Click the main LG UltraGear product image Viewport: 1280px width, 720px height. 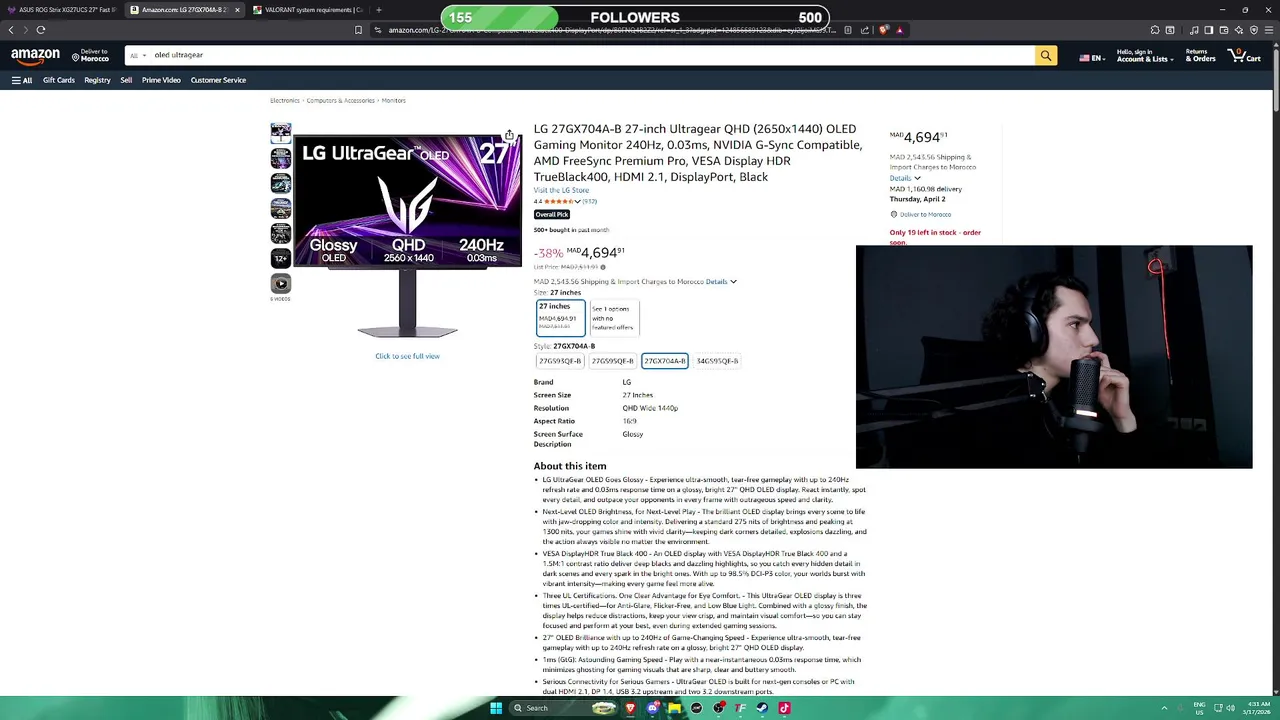(x=407, y=236)
